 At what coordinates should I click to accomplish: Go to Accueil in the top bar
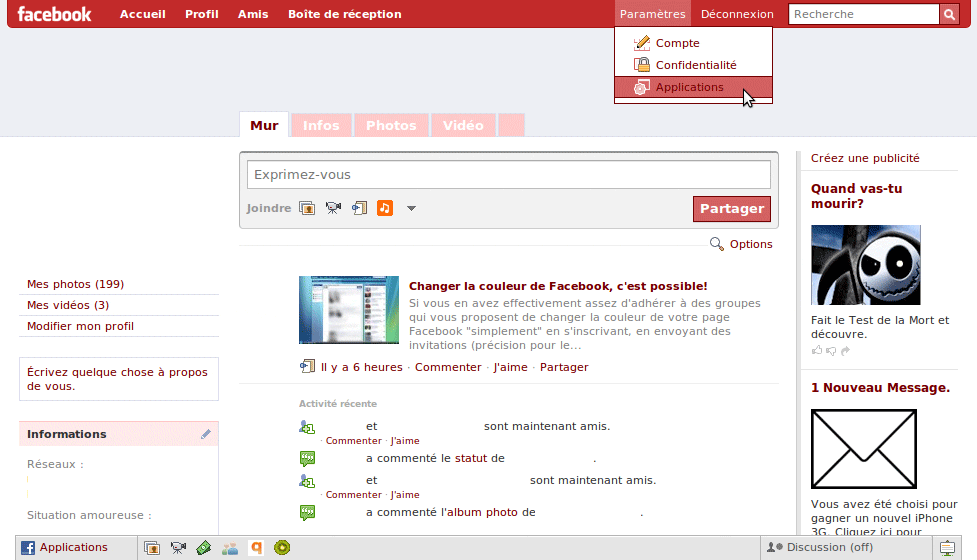(143, 14)
